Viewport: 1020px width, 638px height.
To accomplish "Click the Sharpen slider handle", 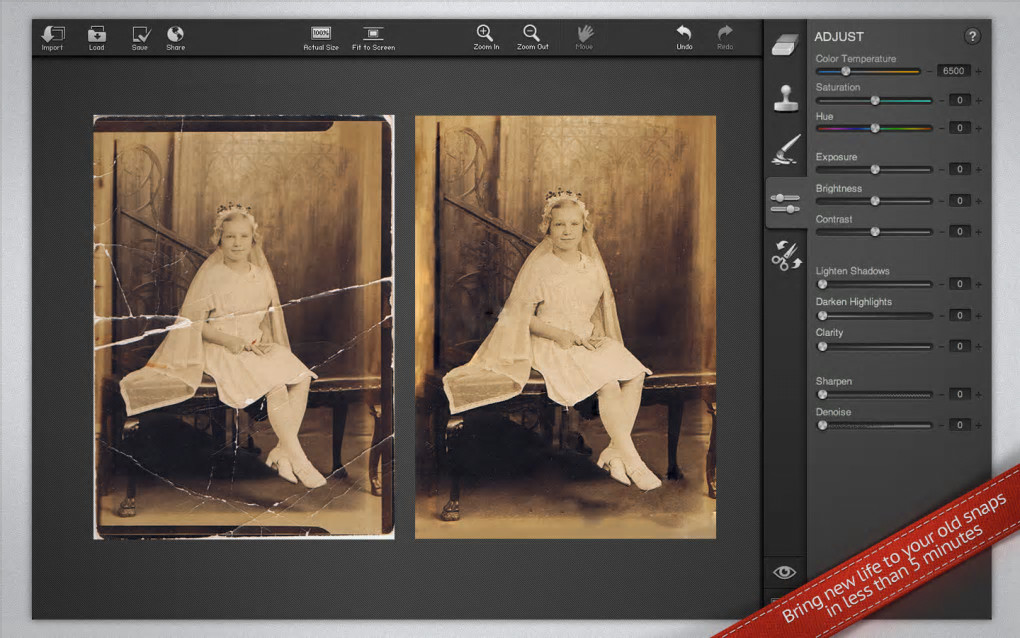I will (822, 394).
